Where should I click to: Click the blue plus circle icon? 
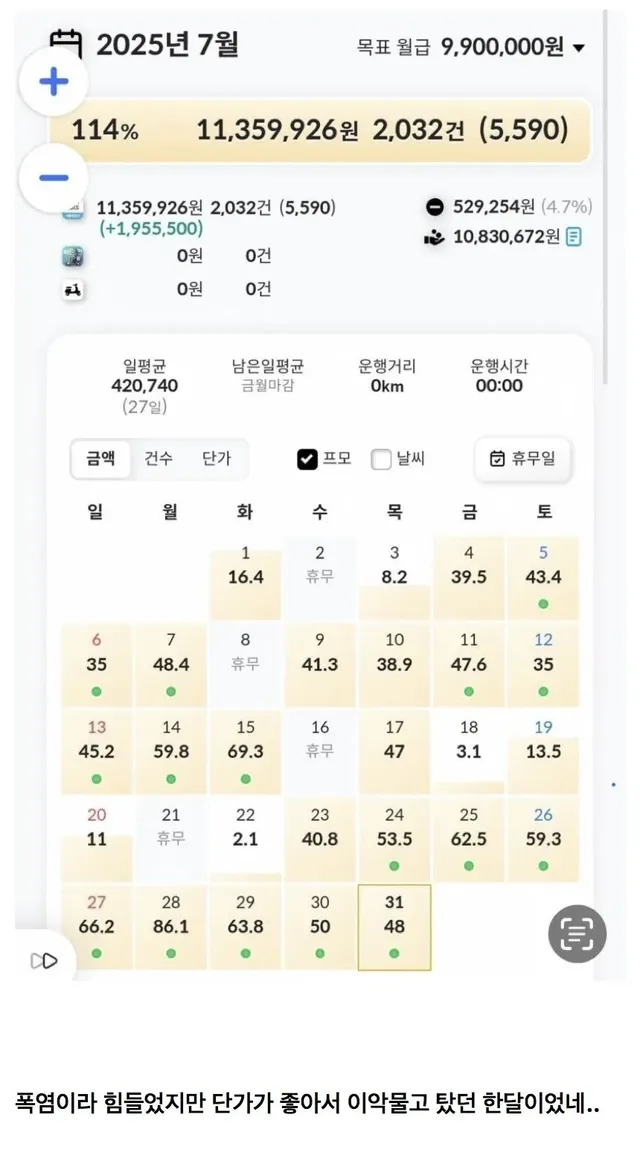tap(52, 81)
